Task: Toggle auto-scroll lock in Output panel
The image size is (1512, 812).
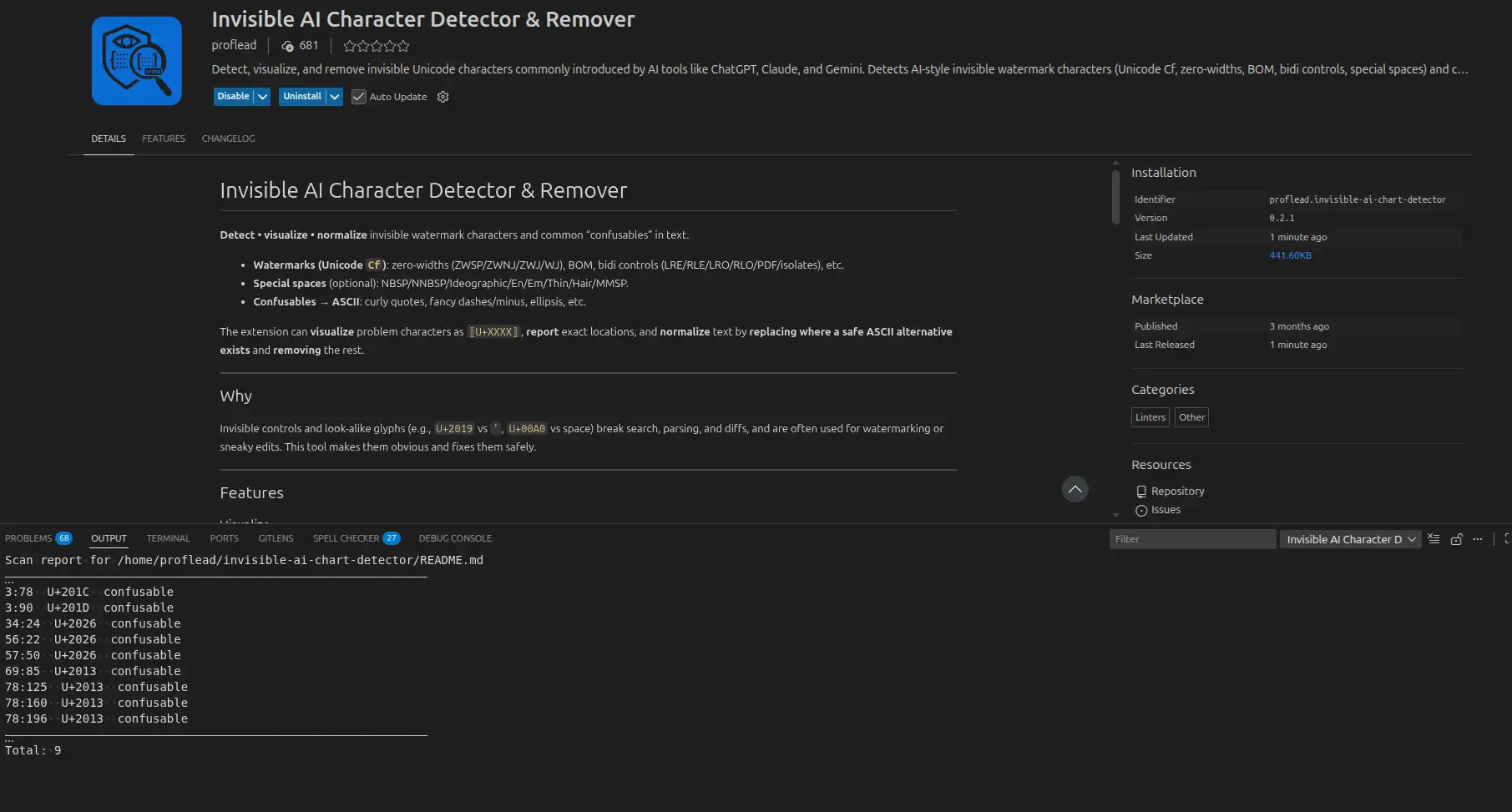Action: click(x=1456, y=539)
